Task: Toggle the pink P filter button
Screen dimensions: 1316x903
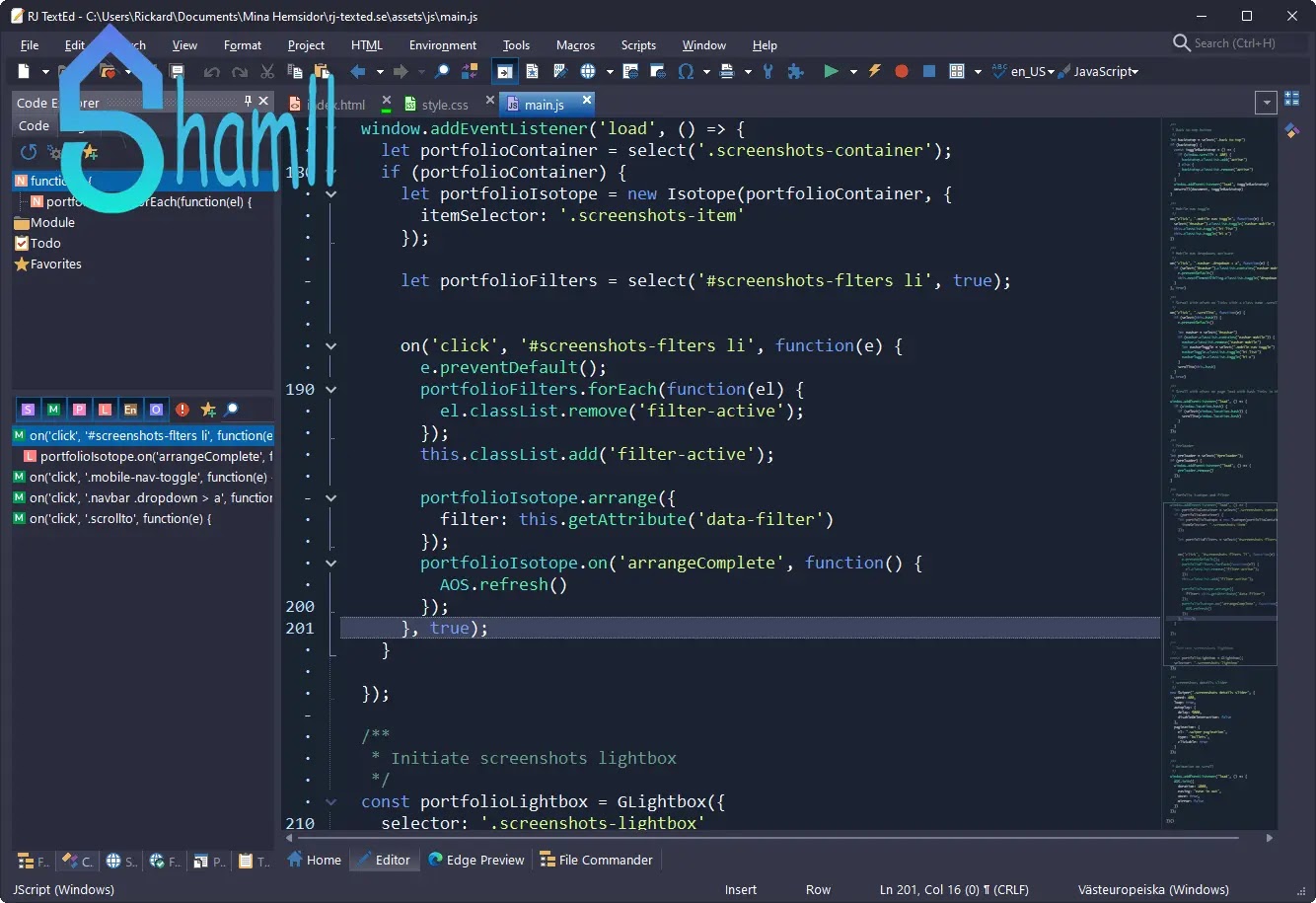Action: pyautogui.click(x=79, y=410)
